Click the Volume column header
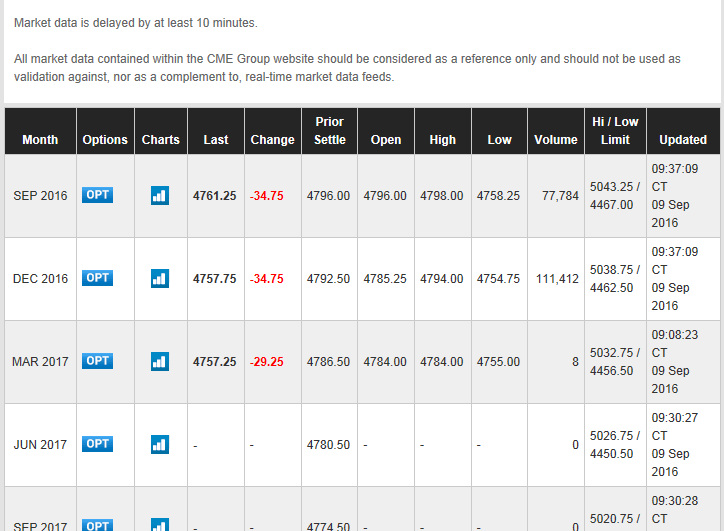Viewport: 724px width, 531px height. (555, 140)
